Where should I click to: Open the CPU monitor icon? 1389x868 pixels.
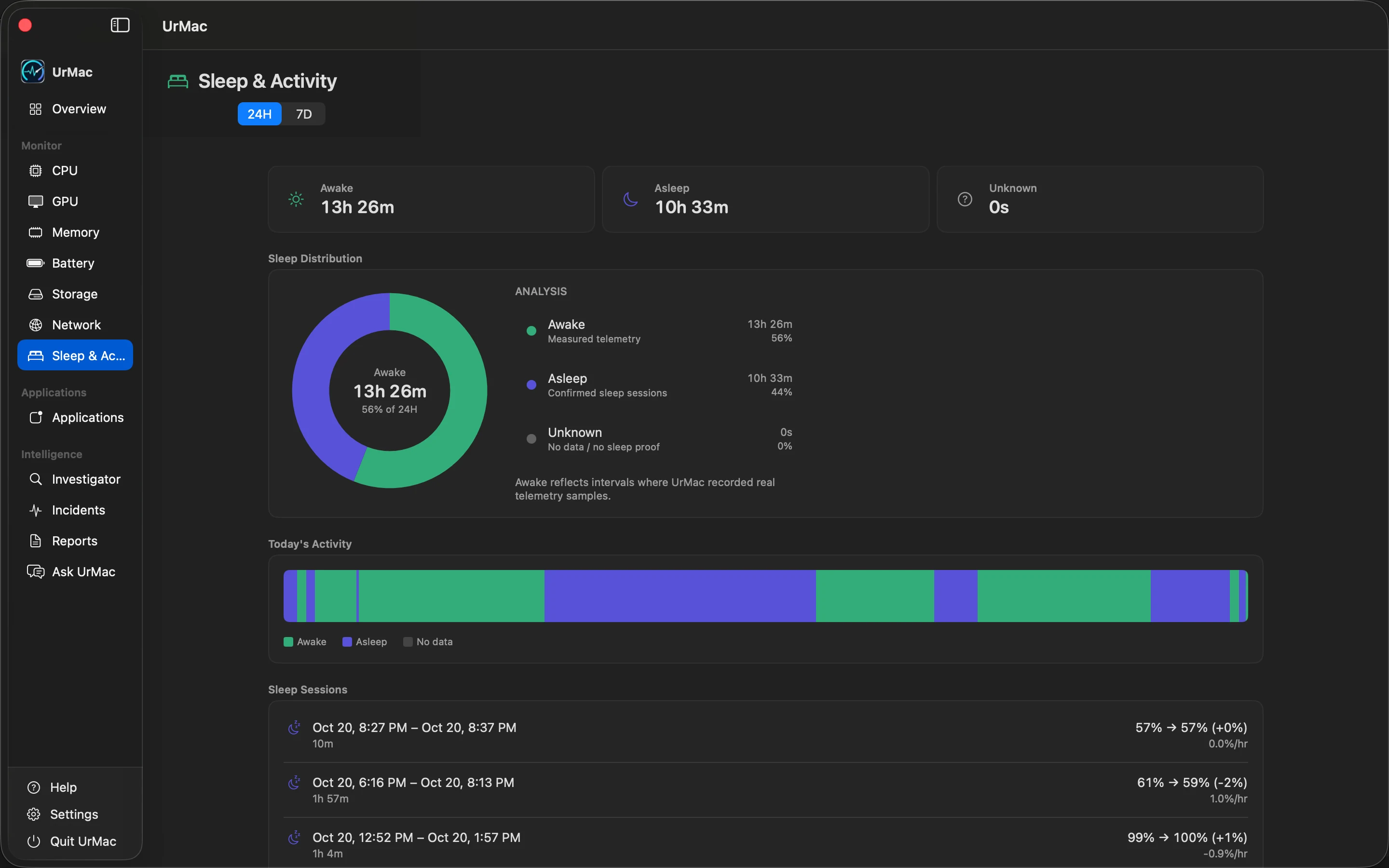pyautogui.click(x=36, y=171)
